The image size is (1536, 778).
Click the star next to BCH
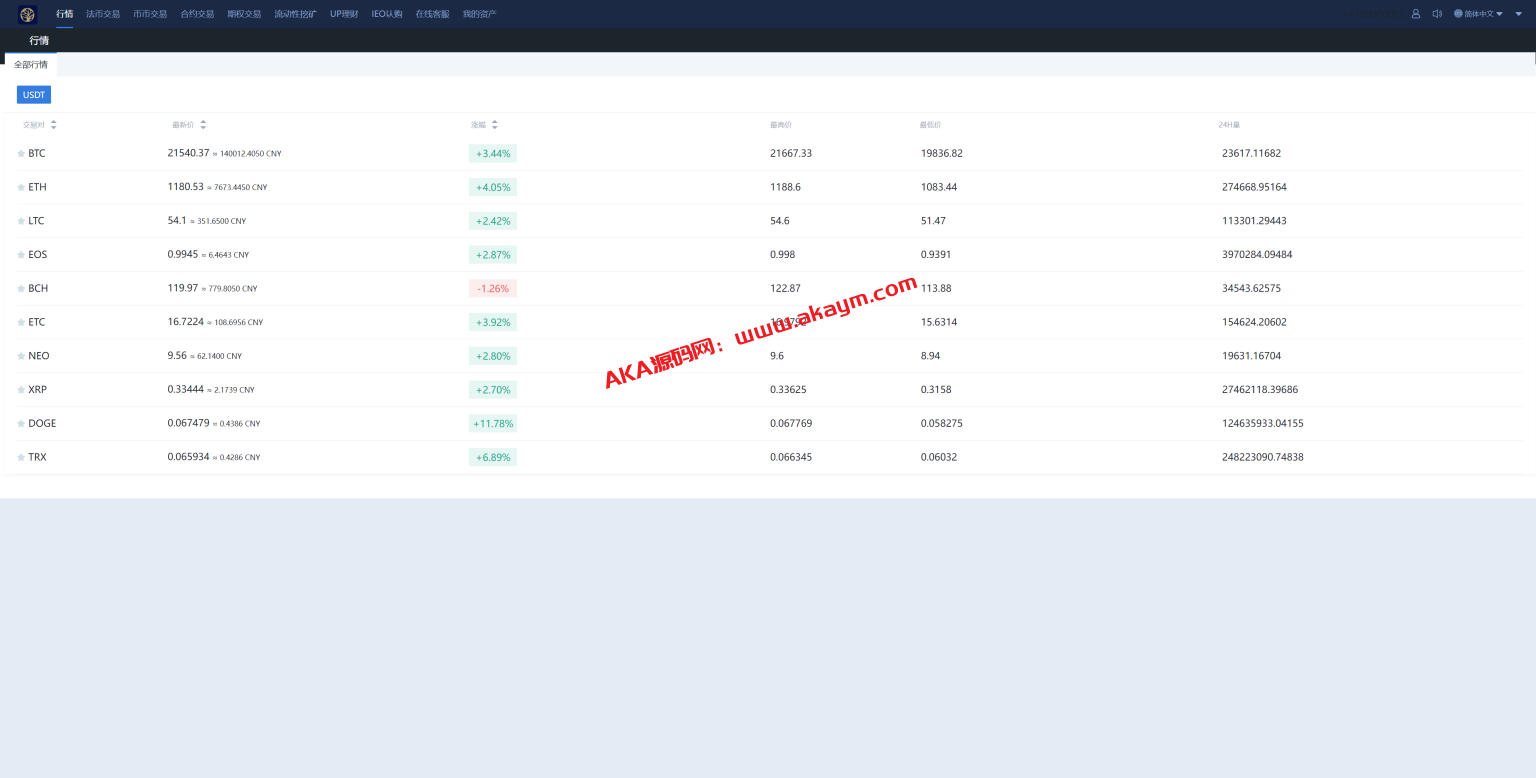click(x=21, y=289)
